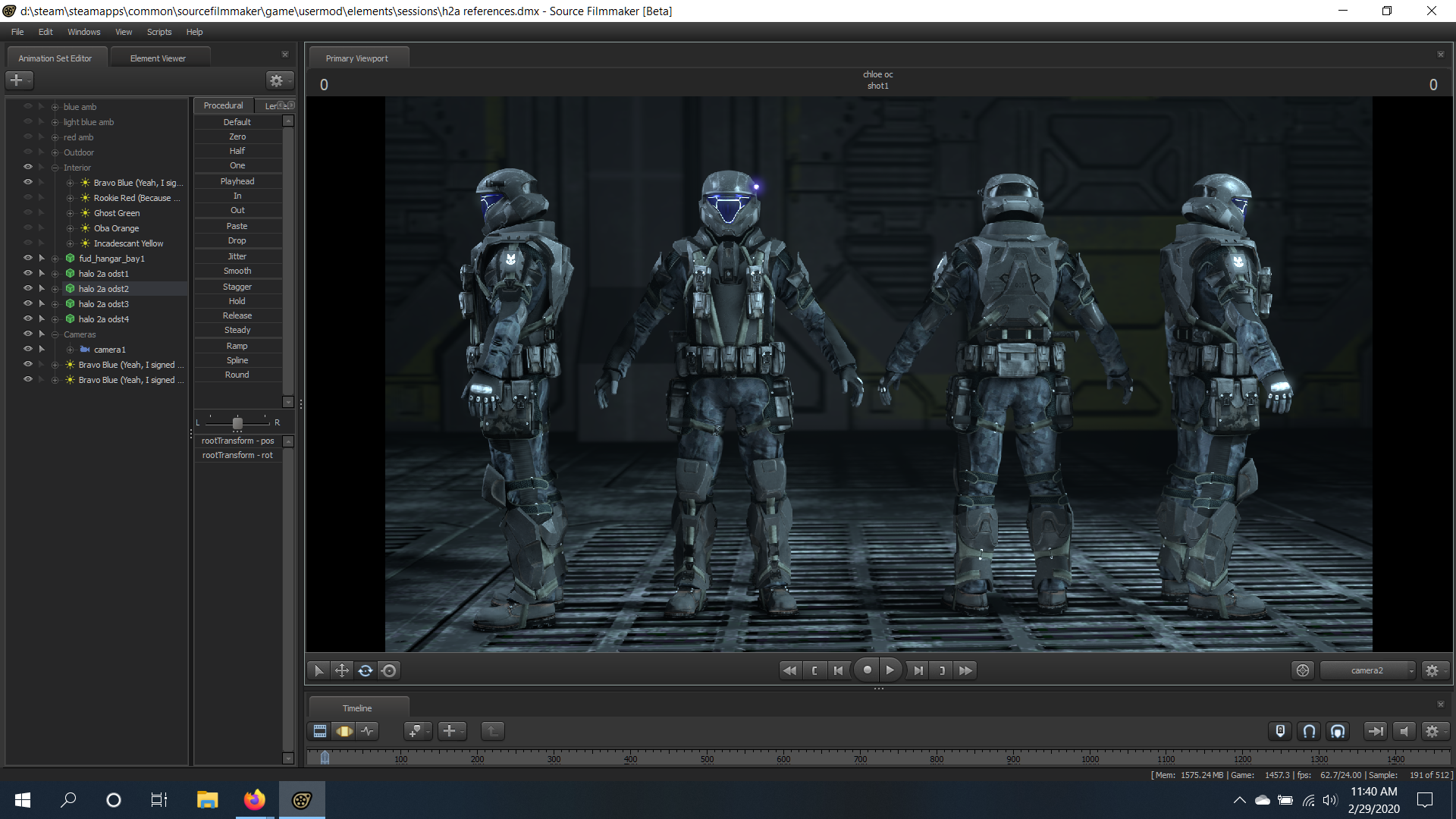This screenshot has height=819, width=1456.
Task: Select the move manipulator tool in viewport
Action: tap(342, 670)
